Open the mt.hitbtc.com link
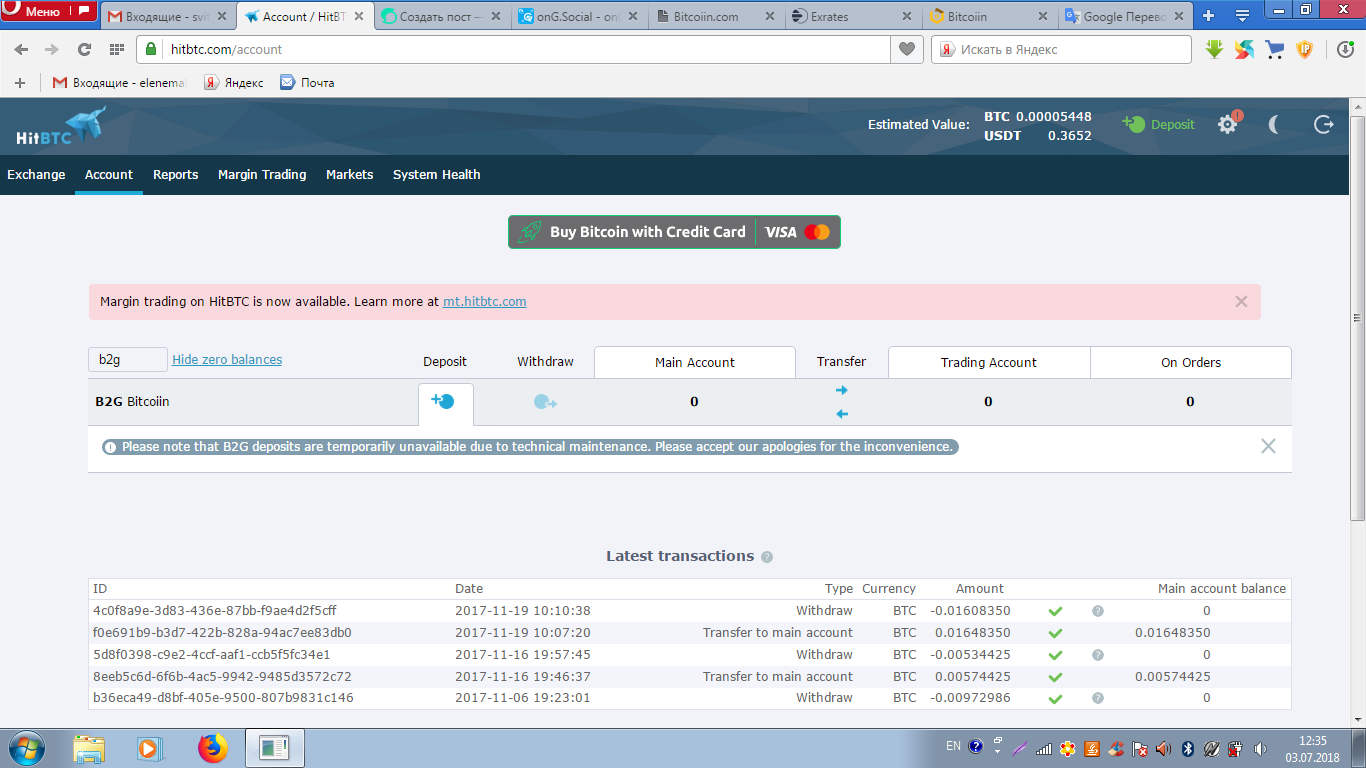 click(485, 301)
